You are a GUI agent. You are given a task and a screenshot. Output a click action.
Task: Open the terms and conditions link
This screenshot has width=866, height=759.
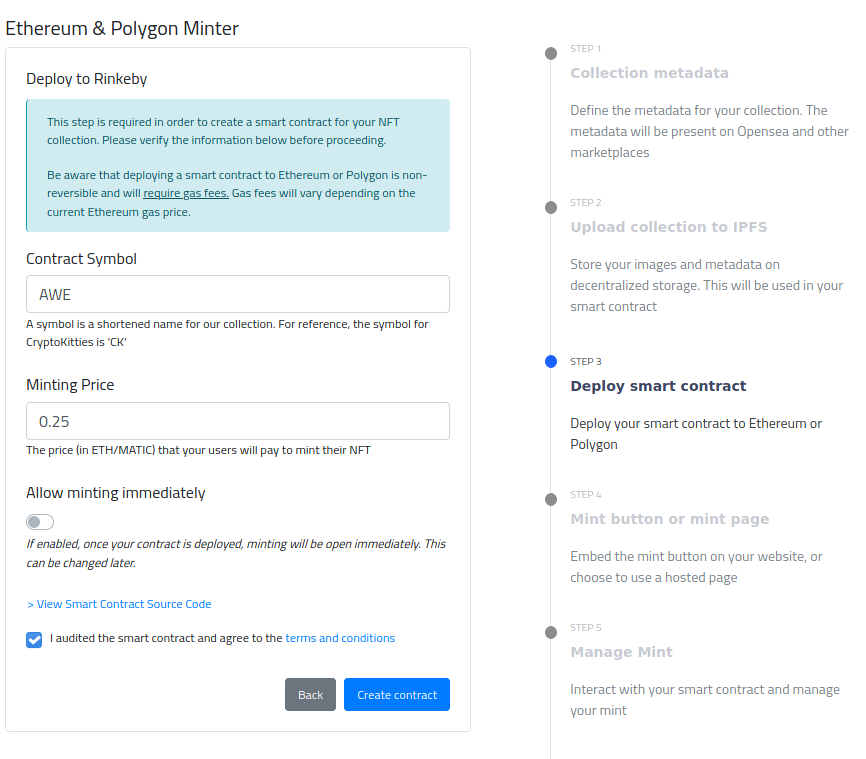(340, 638)
